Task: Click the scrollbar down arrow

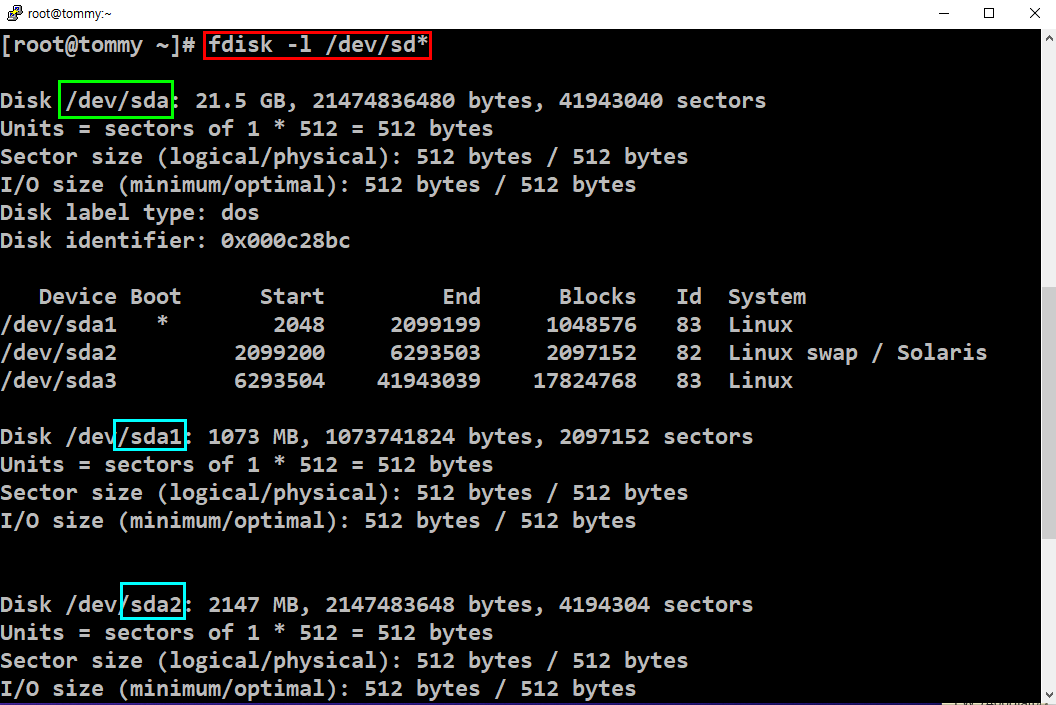Action: pyautogui.click(x=1049, y=694)
